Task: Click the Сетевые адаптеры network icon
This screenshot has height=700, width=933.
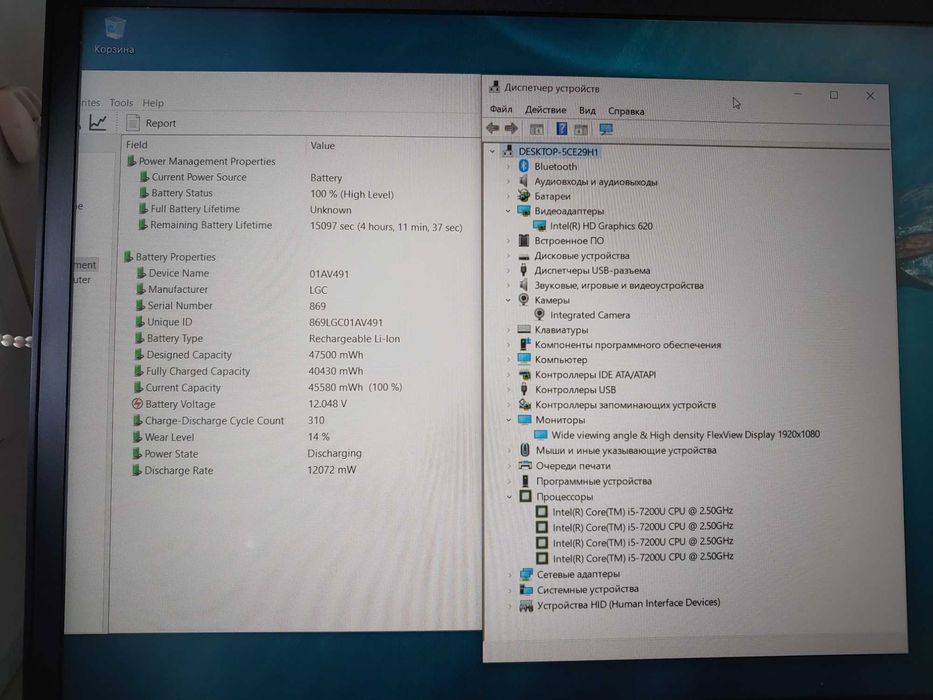Action: pos(526,574)
